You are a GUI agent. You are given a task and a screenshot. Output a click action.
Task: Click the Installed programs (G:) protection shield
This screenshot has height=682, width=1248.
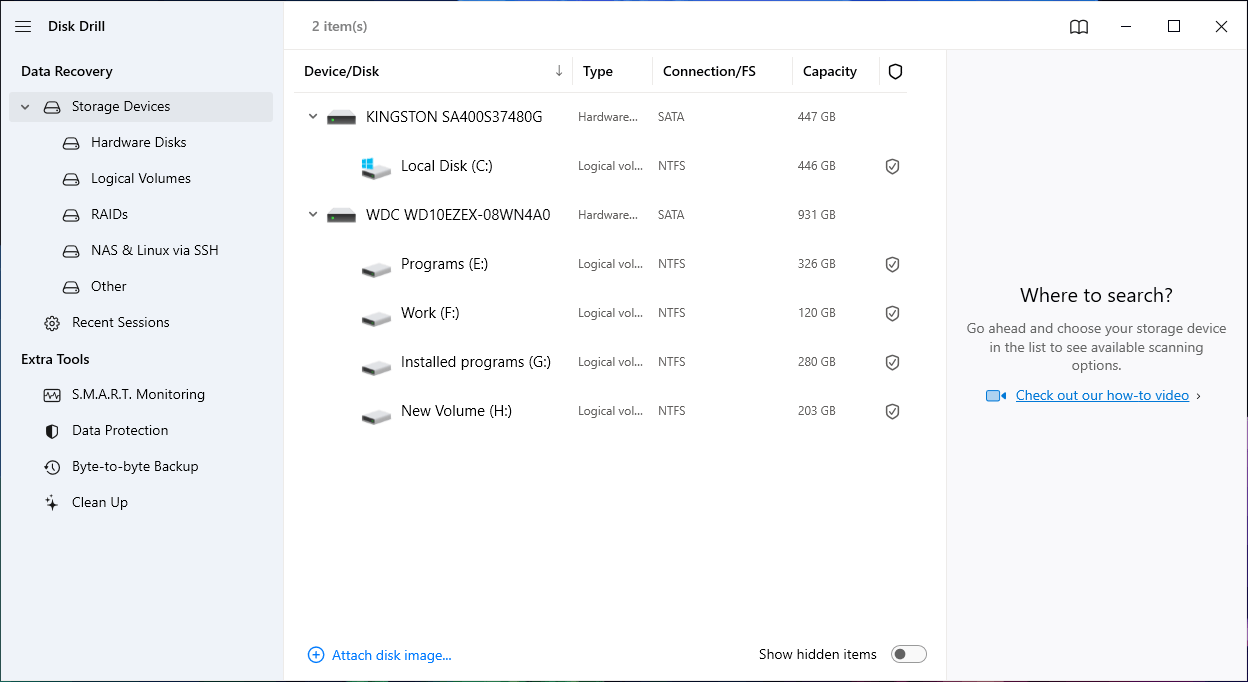893,362
